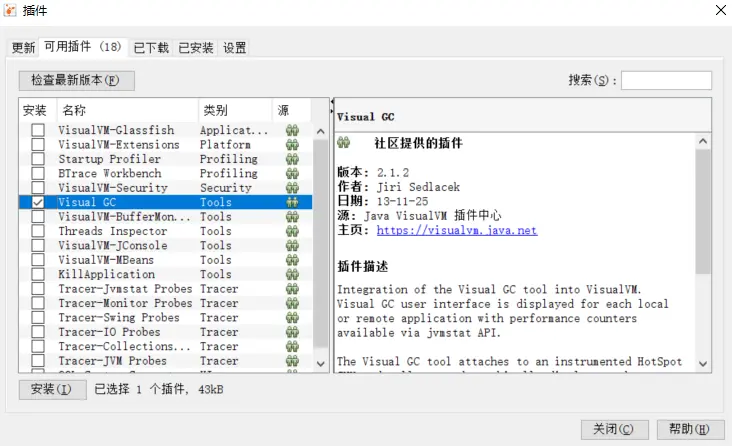732x446 pixels.
Task: Tick the VisualVM-JConsole install checkbox
Action: coord(38,246)
